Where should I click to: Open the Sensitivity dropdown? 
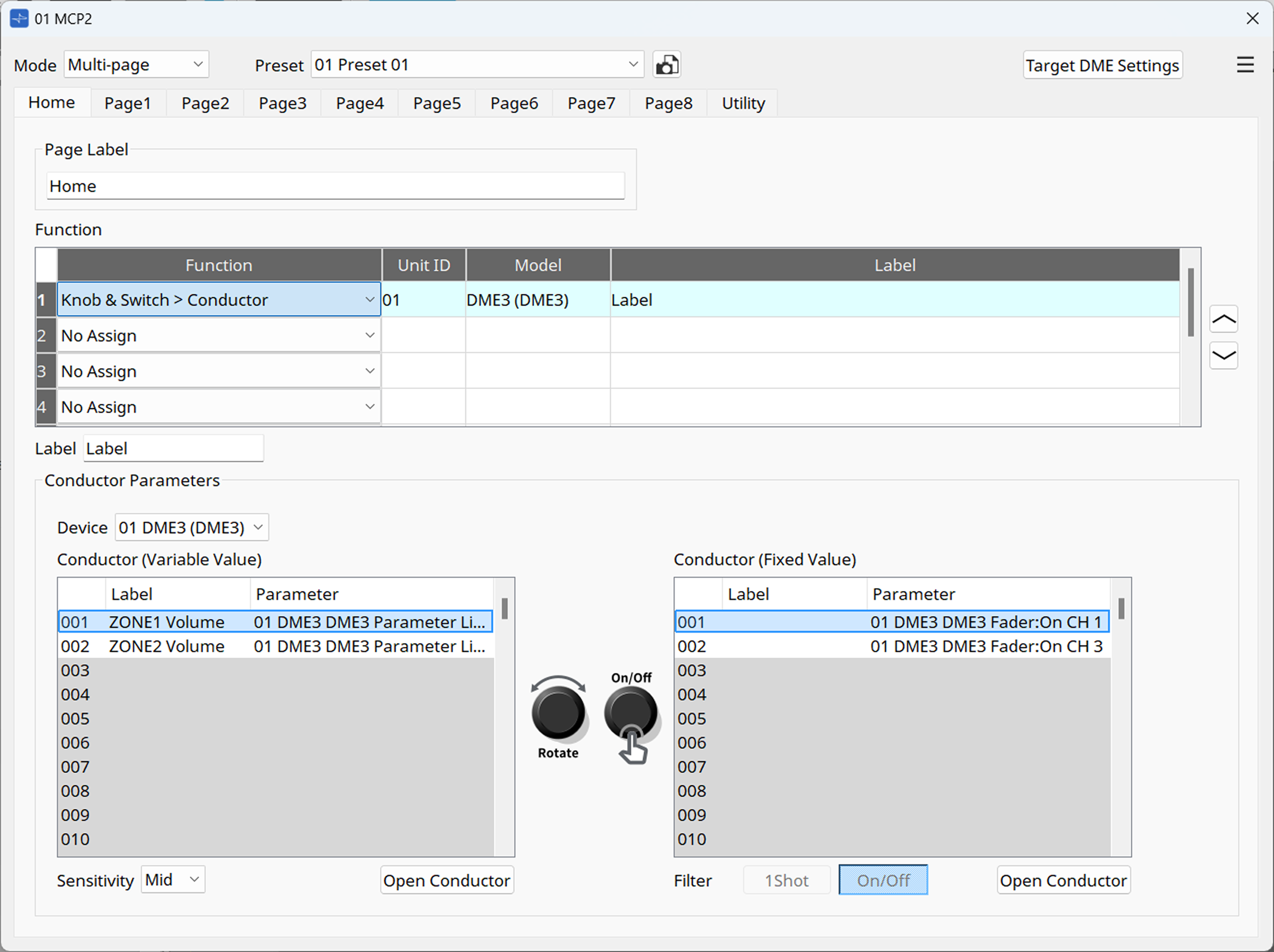point(173,880)
